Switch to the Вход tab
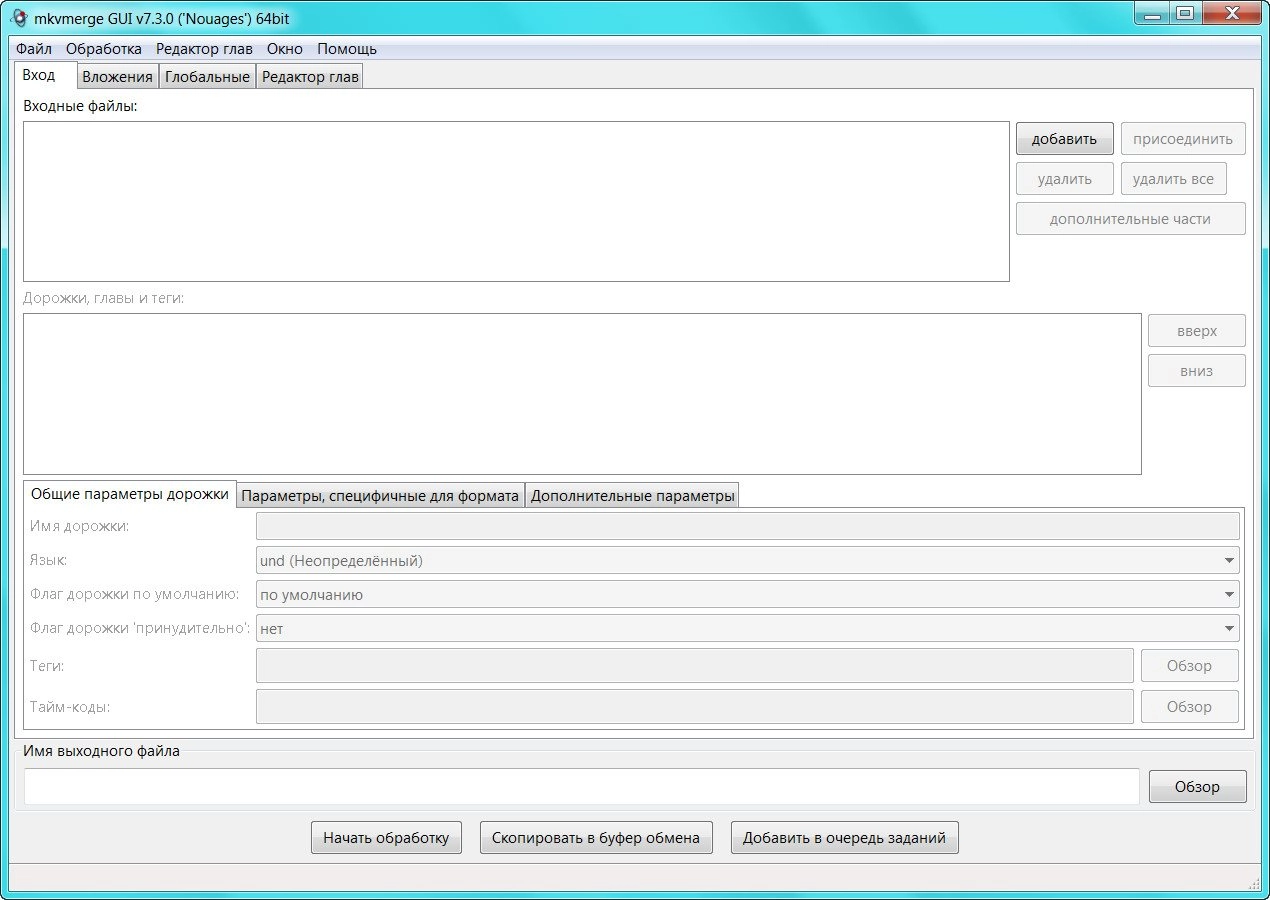The width and height of the screenshot is (1270, 900). (46, 75)
